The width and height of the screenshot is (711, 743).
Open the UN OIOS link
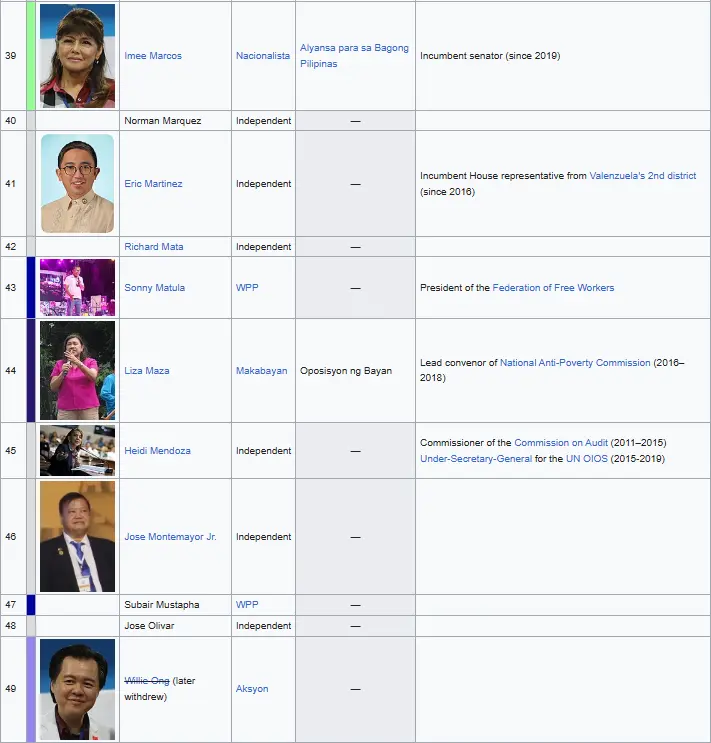click(x=586, y=459)
